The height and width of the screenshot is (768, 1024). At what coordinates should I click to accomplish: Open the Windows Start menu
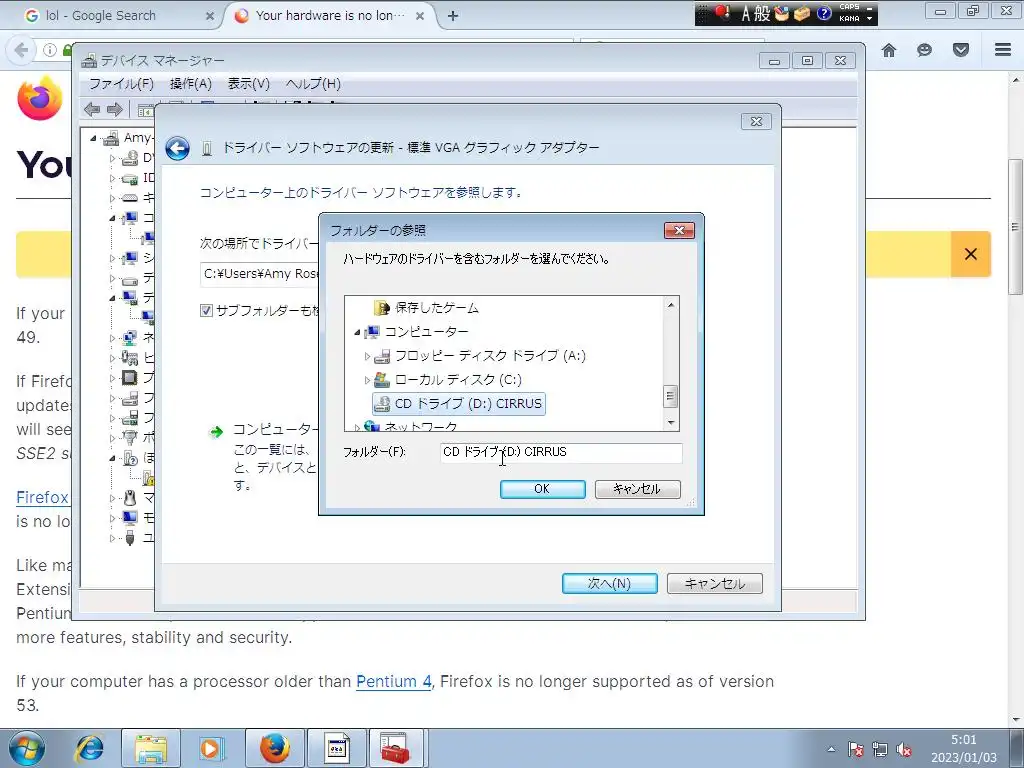point(27,748)
